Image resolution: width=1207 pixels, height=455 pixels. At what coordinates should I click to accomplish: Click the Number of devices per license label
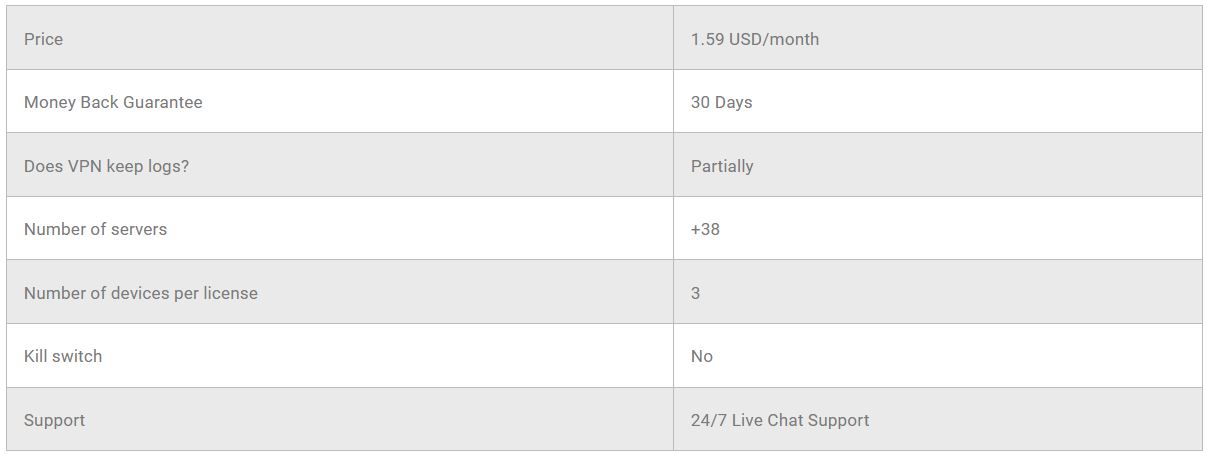click(x=141, y=293)
